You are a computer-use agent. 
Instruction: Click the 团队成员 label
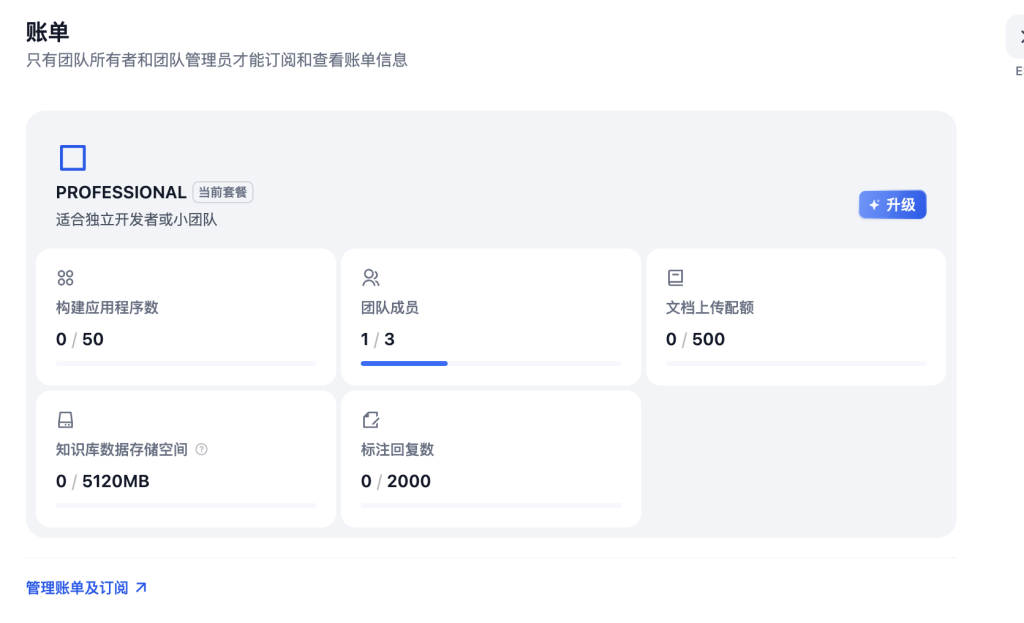(390, 308)
